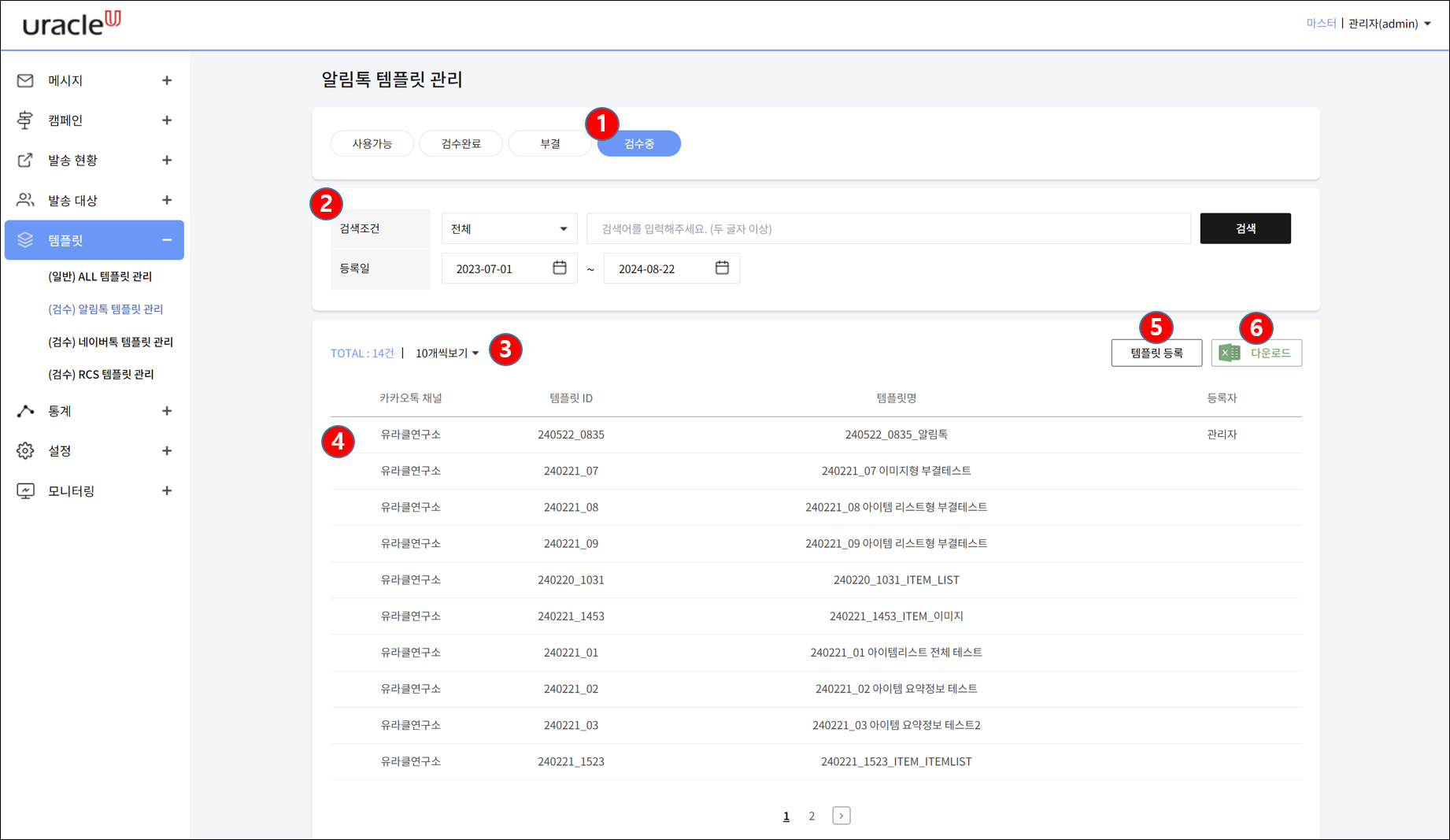The image size is (1450, 840).
Task: Click the TOTAL : 14건 count
Action: 362,353
